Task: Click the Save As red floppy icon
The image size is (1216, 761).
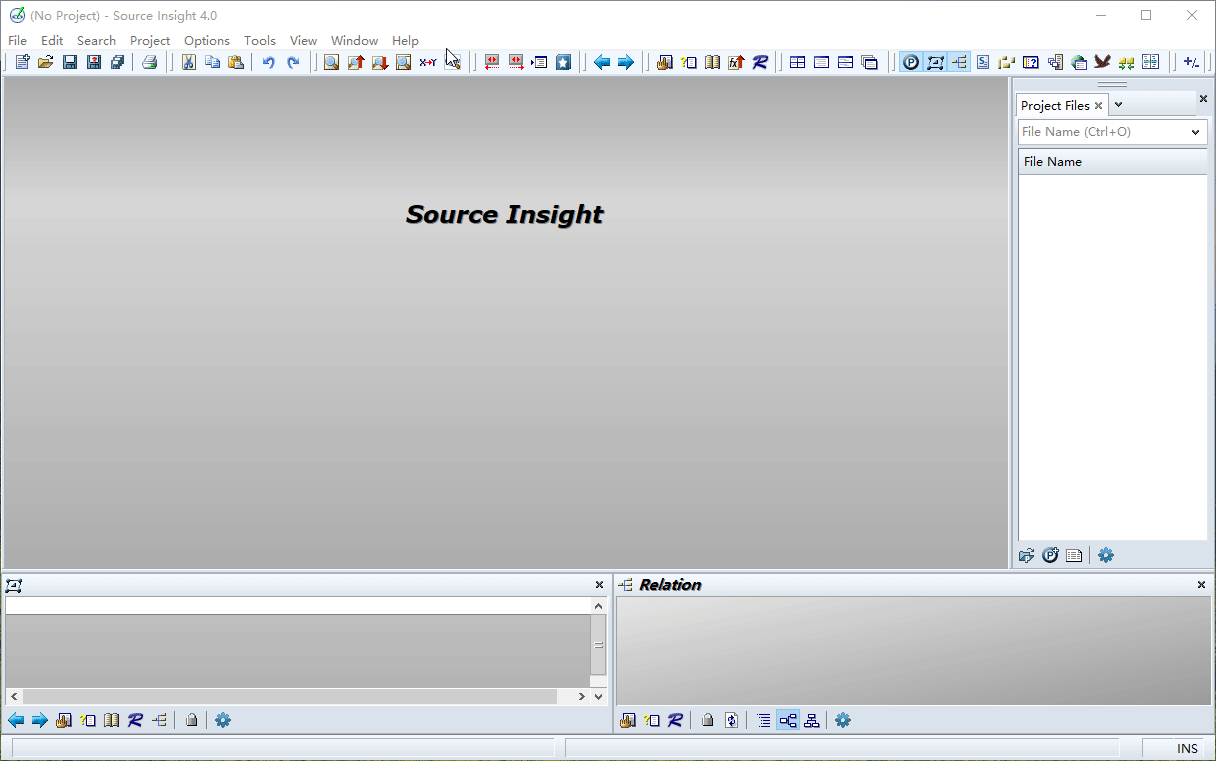Action: coord(94,62)
